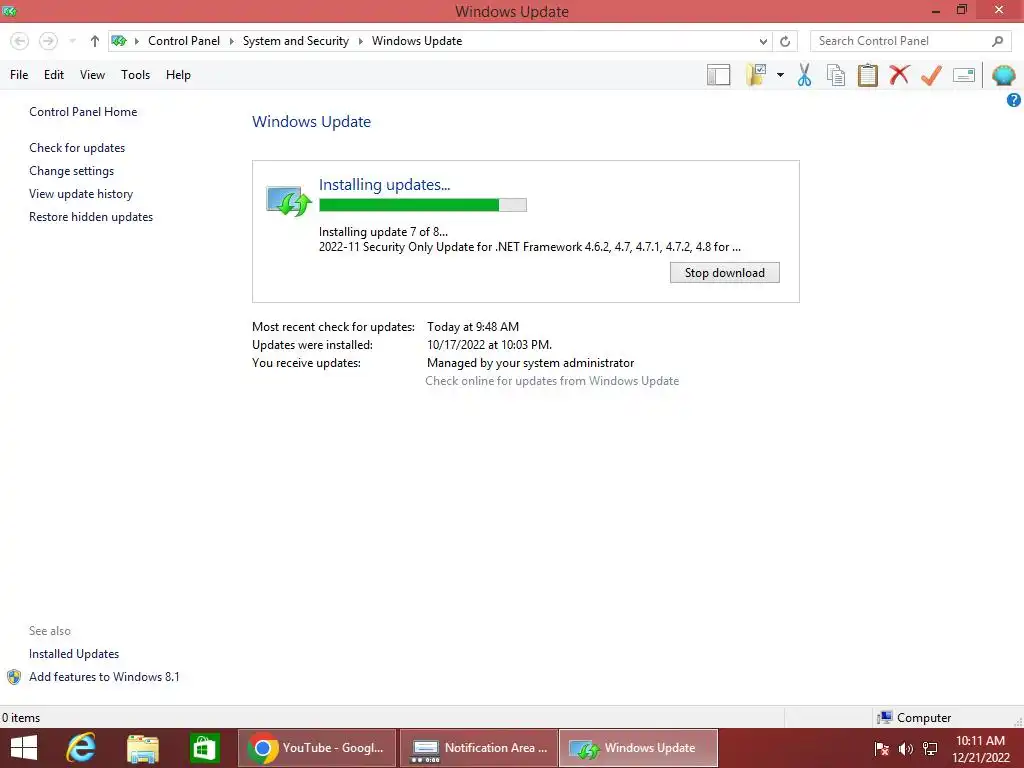Click Action Center flag tray icon
1024x768 pixels.
tap(882, 749)
